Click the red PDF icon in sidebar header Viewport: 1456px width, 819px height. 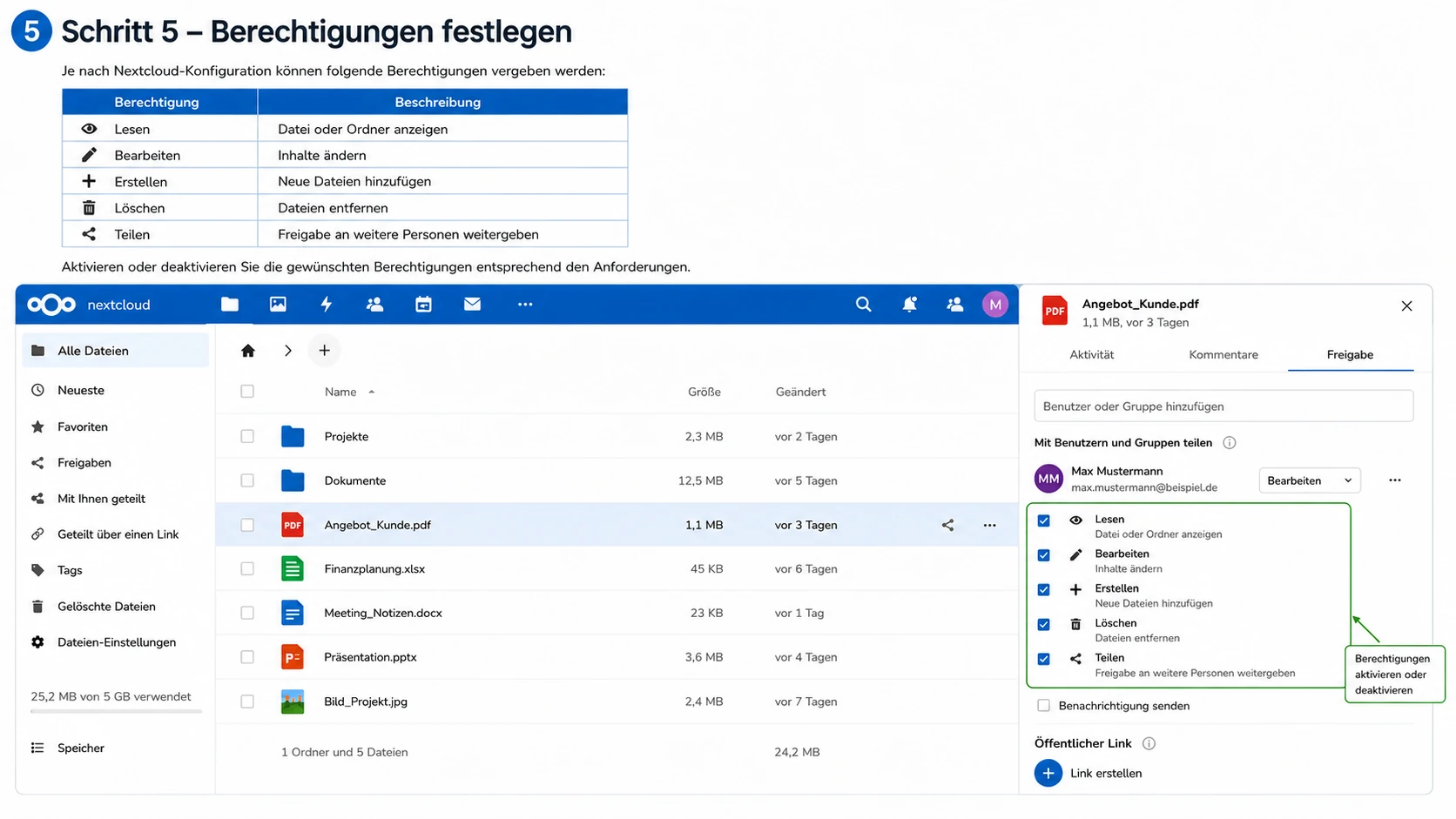coord(1055,311)
